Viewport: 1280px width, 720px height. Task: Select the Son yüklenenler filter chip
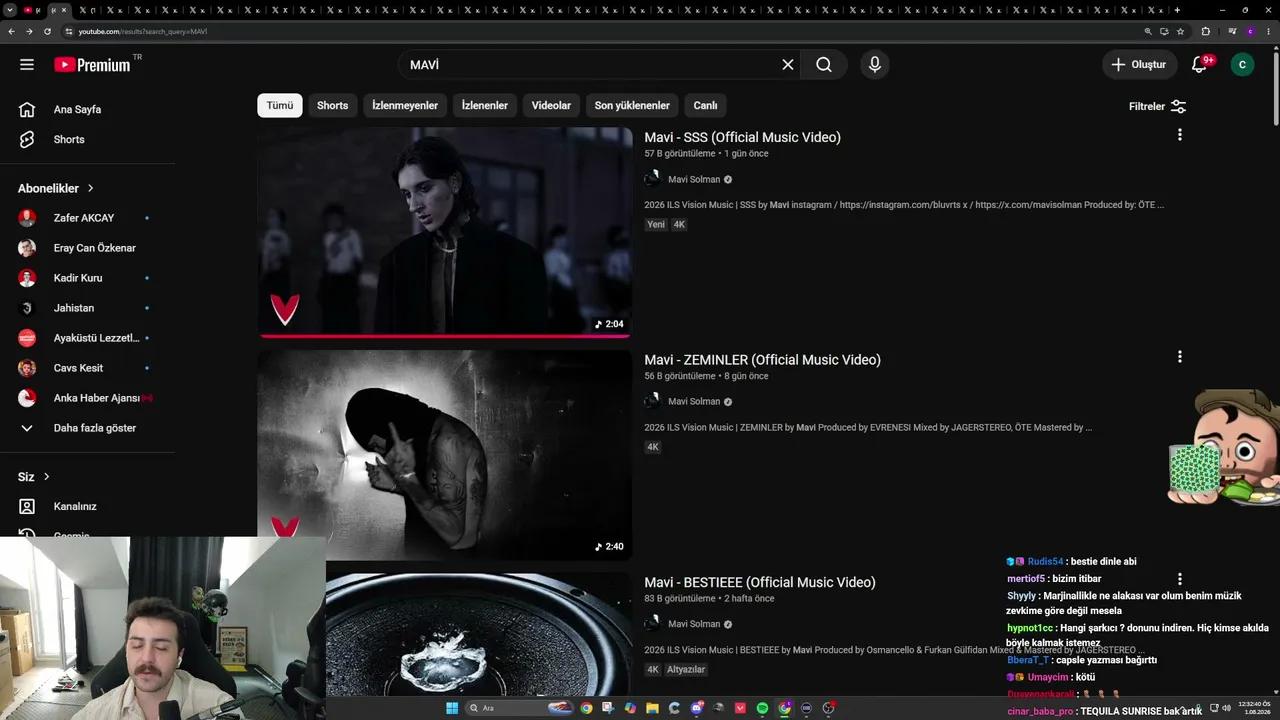coord(632,105)
